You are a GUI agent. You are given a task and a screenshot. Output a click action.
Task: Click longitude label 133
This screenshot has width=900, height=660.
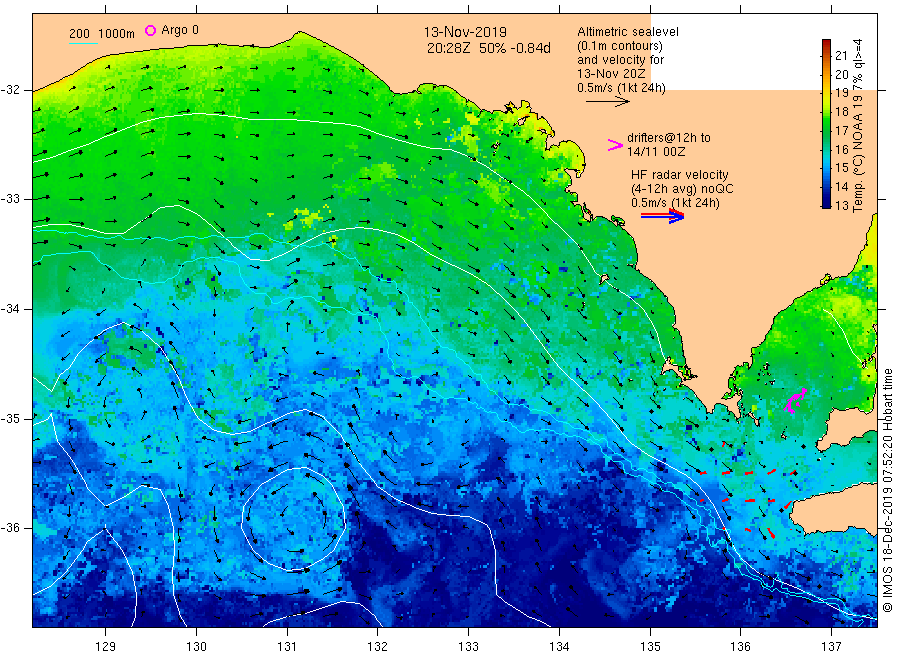[468, 647]
